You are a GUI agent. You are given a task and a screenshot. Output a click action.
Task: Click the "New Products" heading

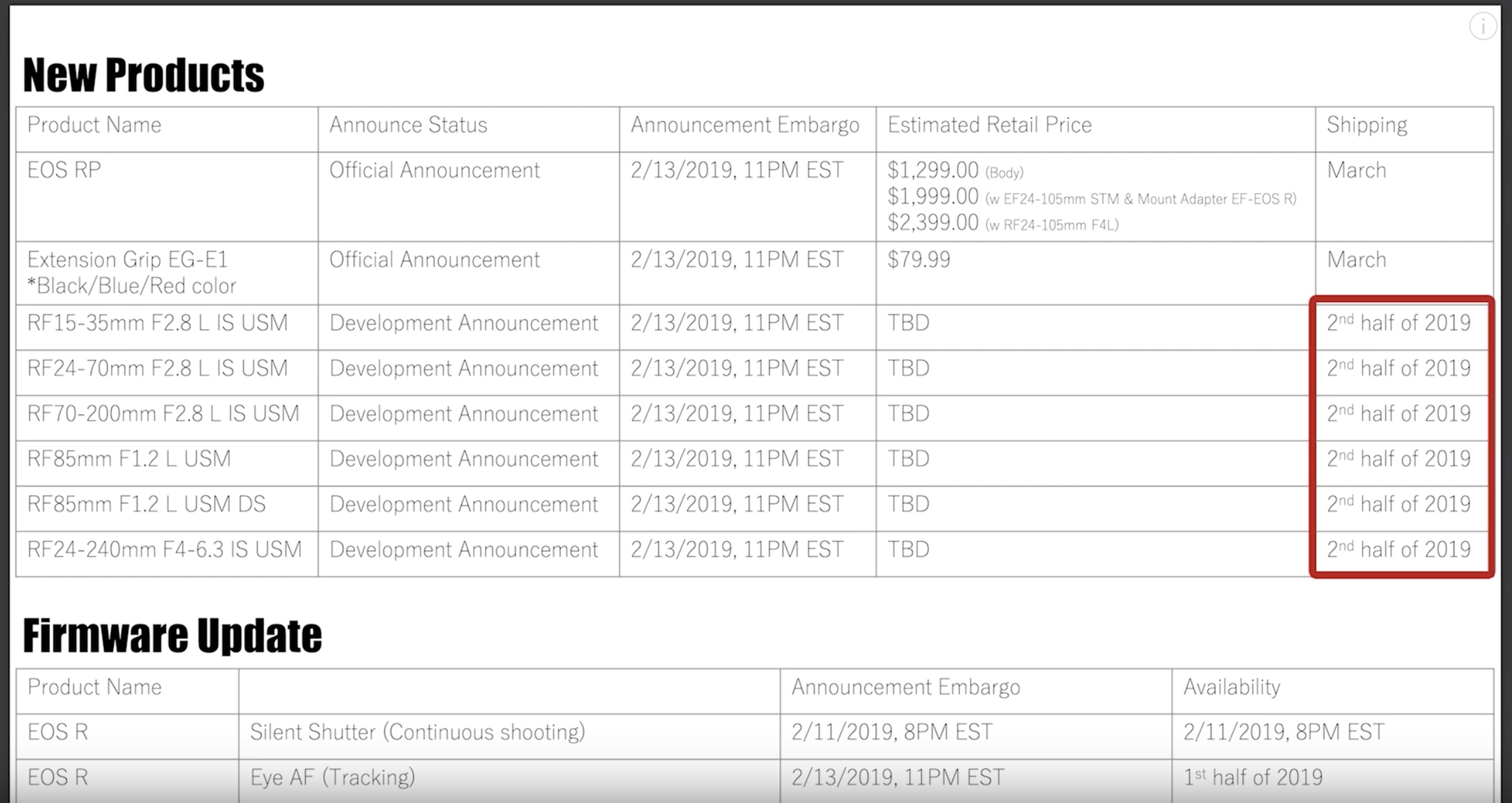[143, 75]
